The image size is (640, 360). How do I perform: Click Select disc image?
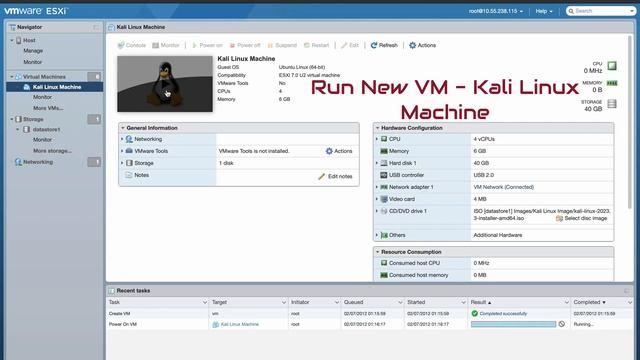point(582,218)
